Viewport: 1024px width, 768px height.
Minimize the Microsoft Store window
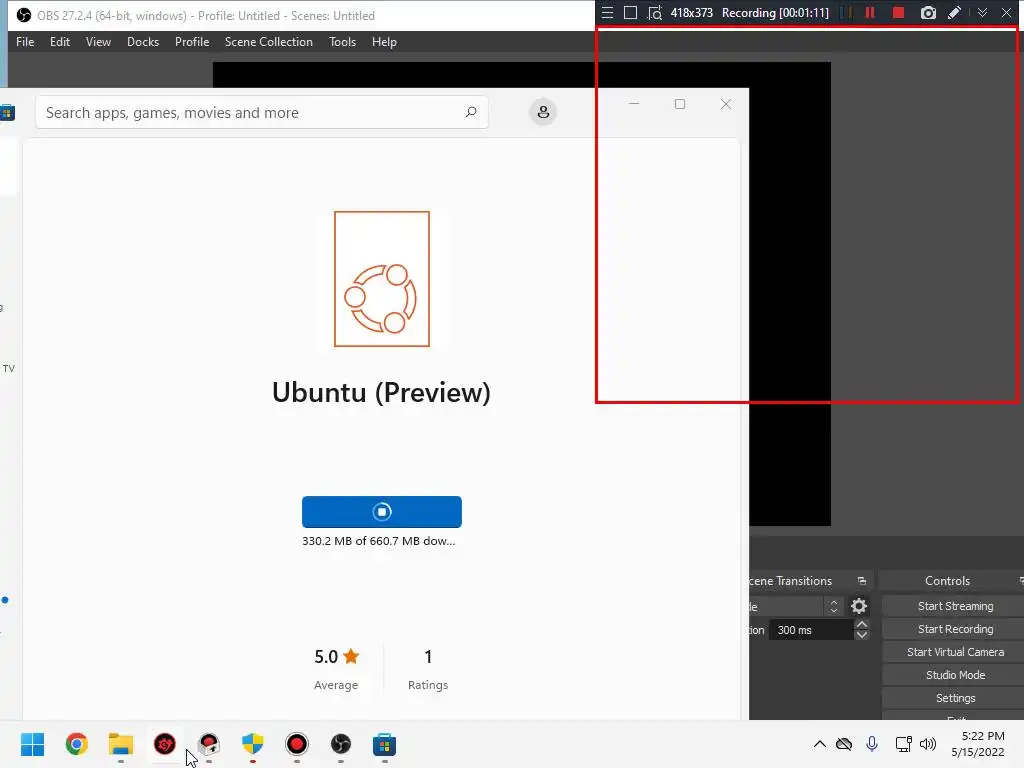click(634, 104)
